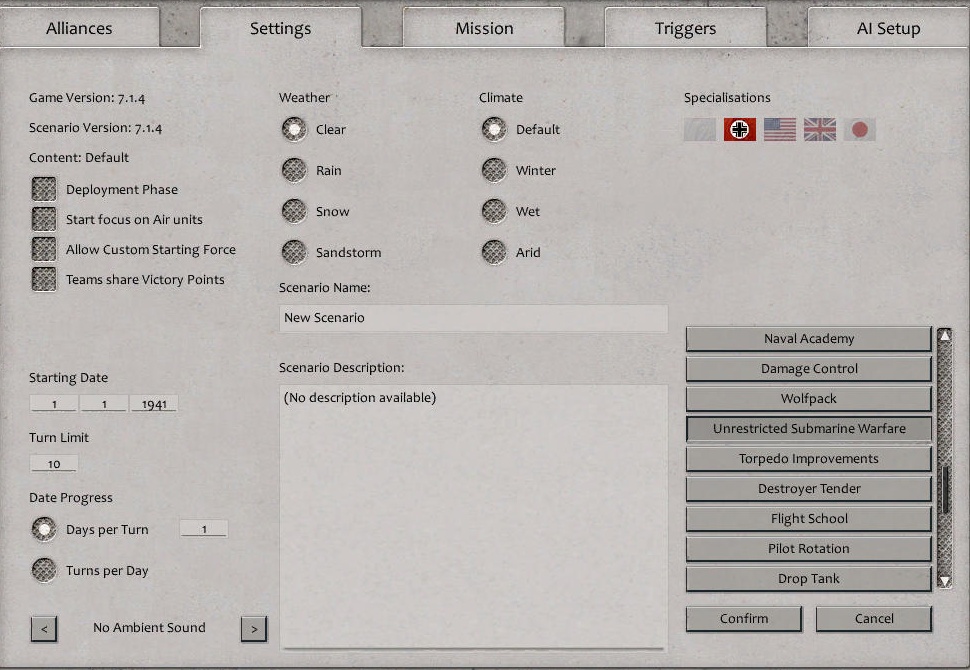Click the Destroyer Tender specialisation
Viewport: 970px width, 670px height.
pos(809,489)
